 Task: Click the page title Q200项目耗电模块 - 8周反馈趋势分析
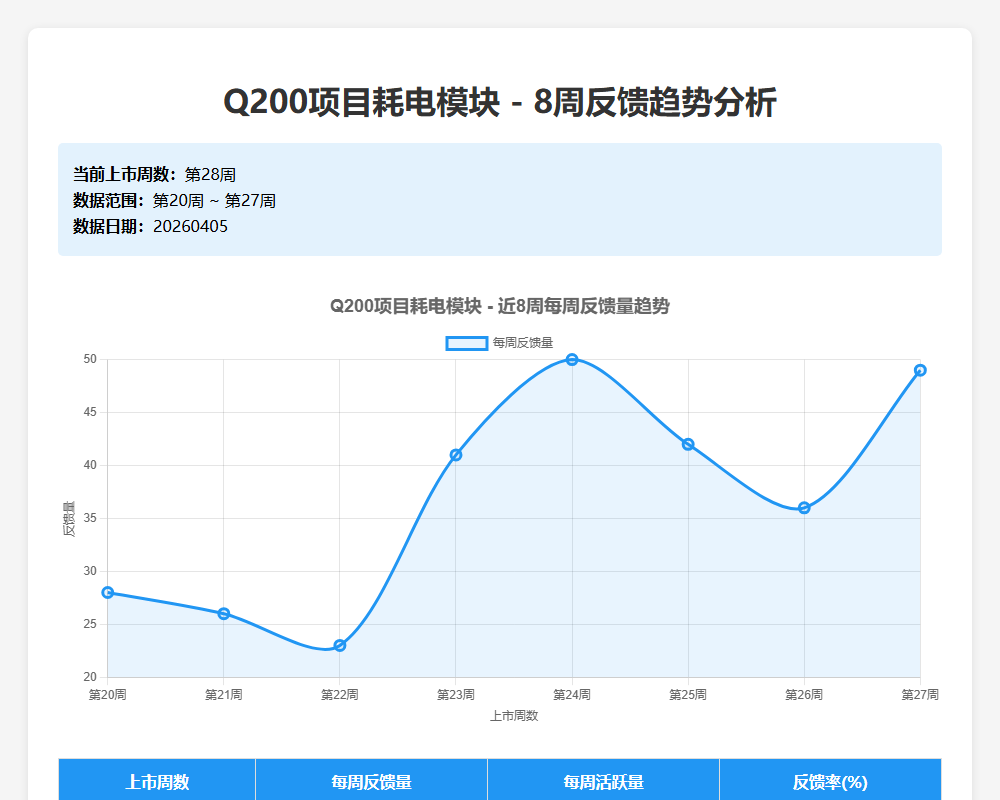click(500, 102)
